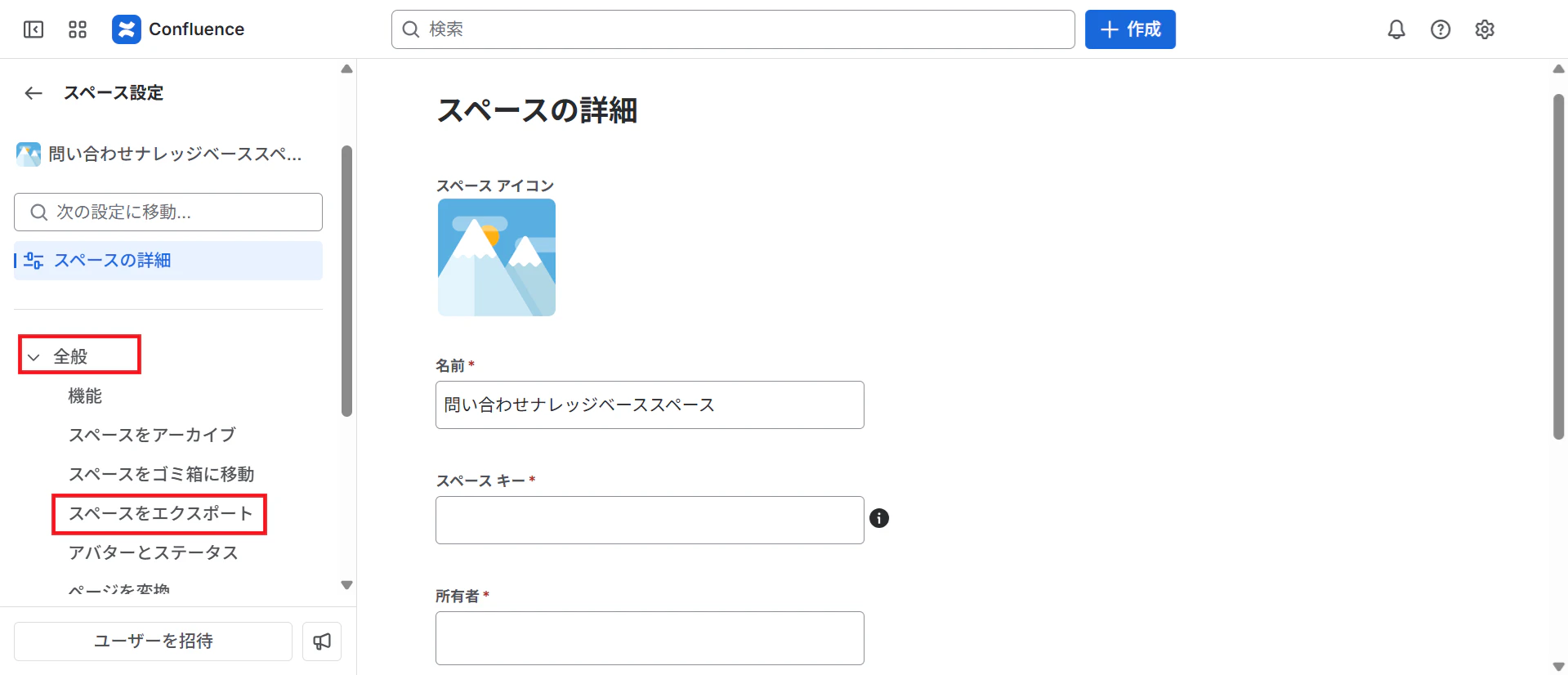Click the Confluence logo

pos(127,29)
